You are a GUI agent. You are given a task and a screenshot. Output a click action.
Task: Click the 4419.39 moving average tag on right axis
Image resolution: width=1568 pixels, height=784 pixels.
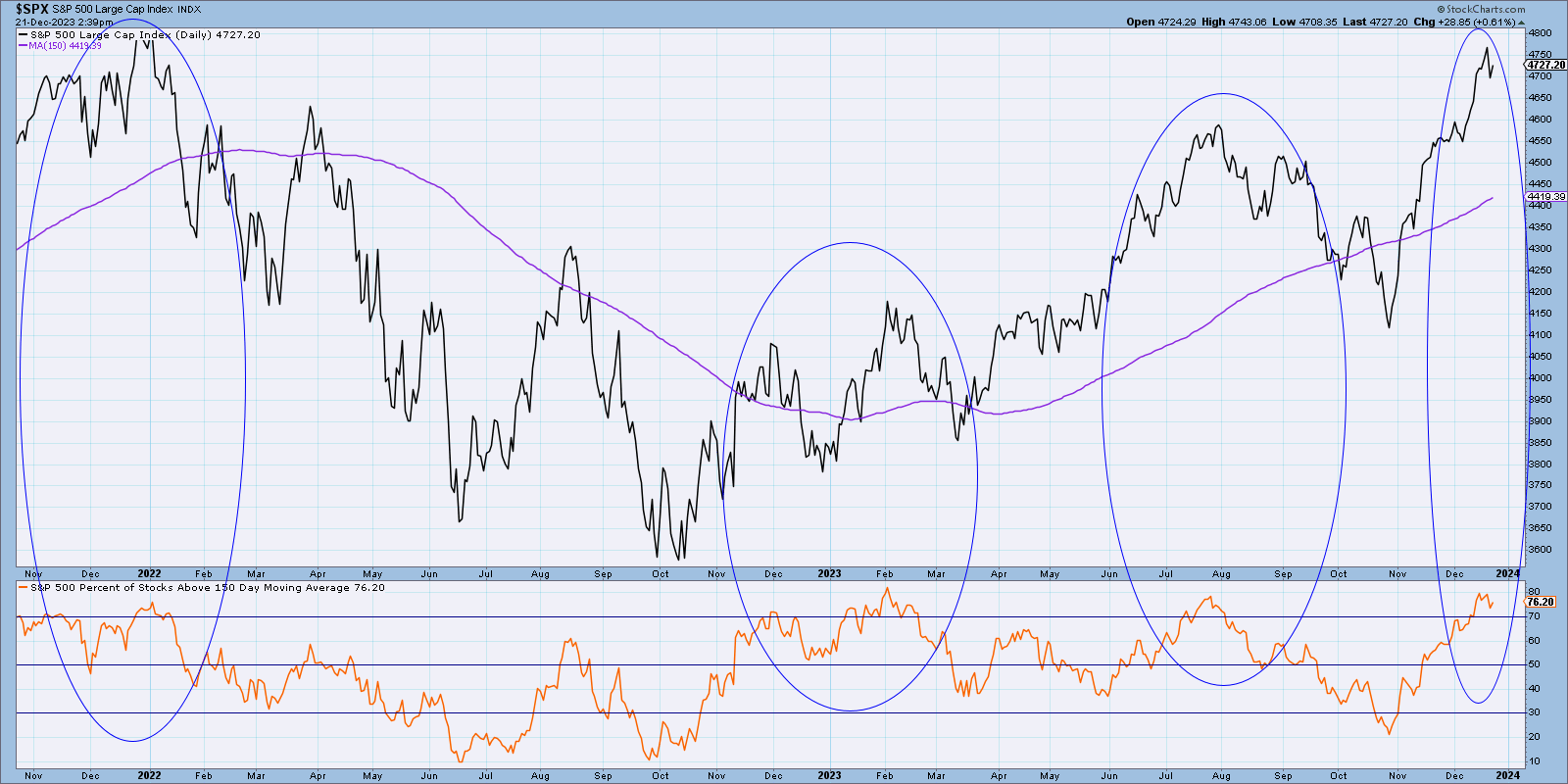1545,197
